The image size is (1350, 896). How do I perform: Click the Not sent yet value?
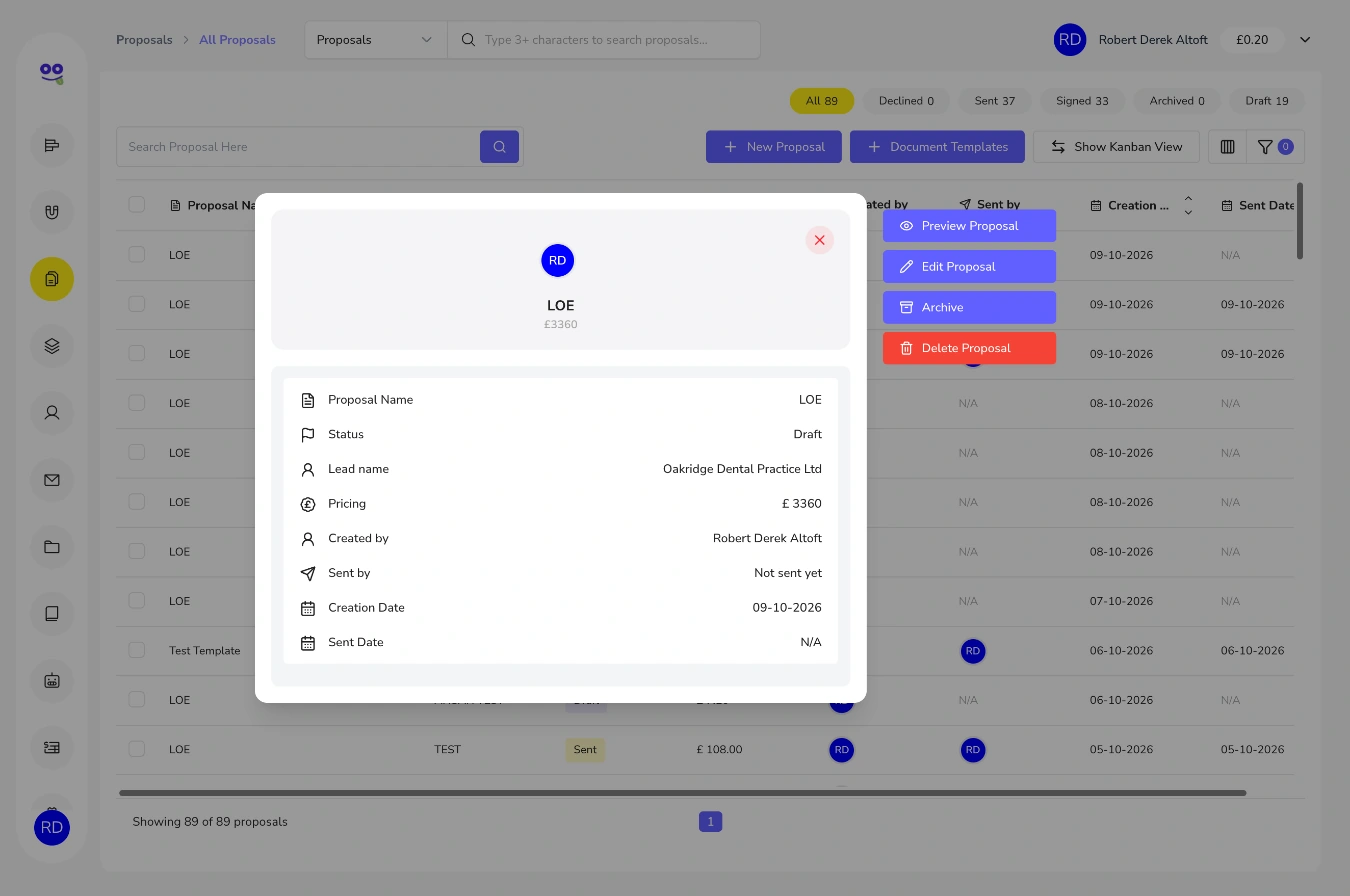click(x=788, y=573)
